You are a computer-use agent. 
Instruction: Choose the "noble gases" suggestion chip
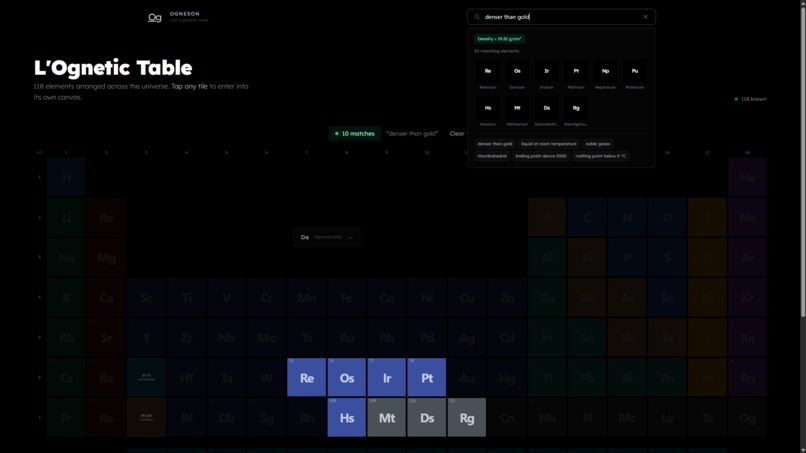coord(598,144)
